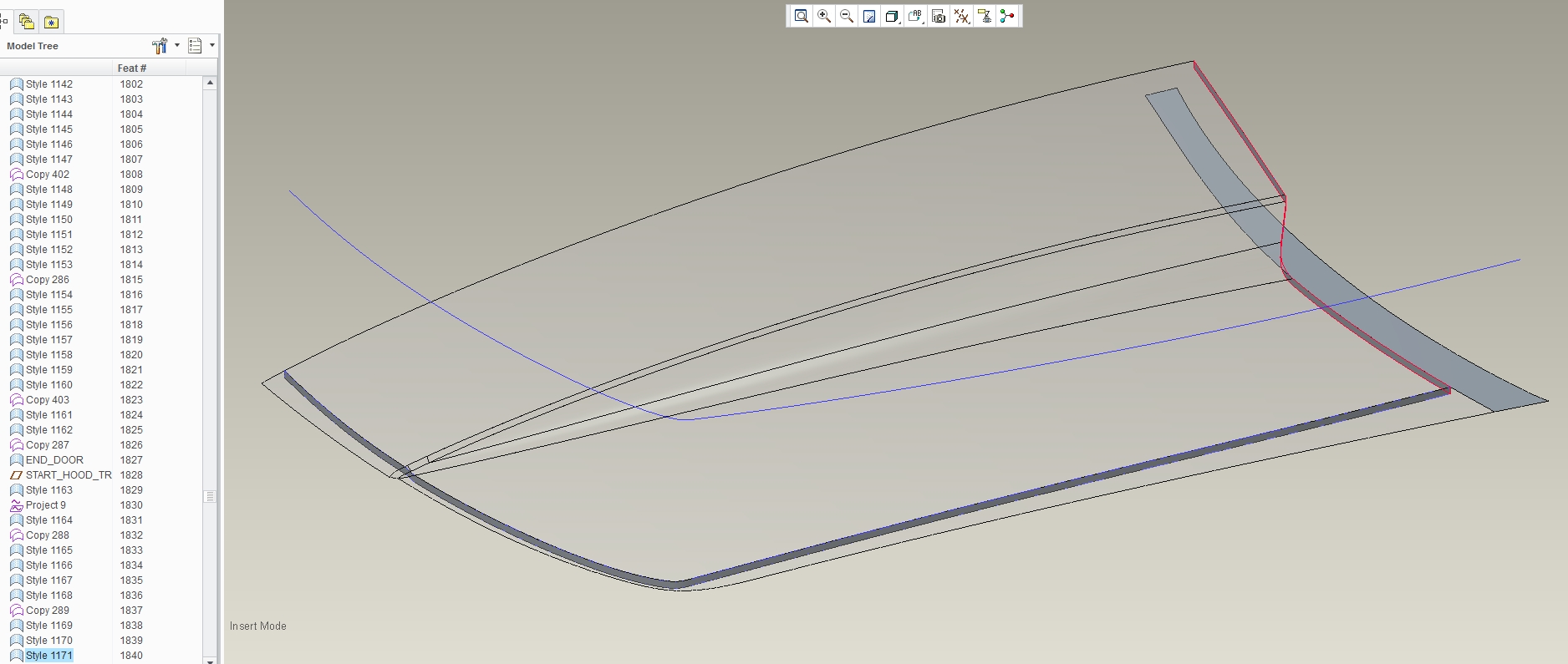
Task: Open the Saved Orientations AB icon
Action: [x=915, y=16]
